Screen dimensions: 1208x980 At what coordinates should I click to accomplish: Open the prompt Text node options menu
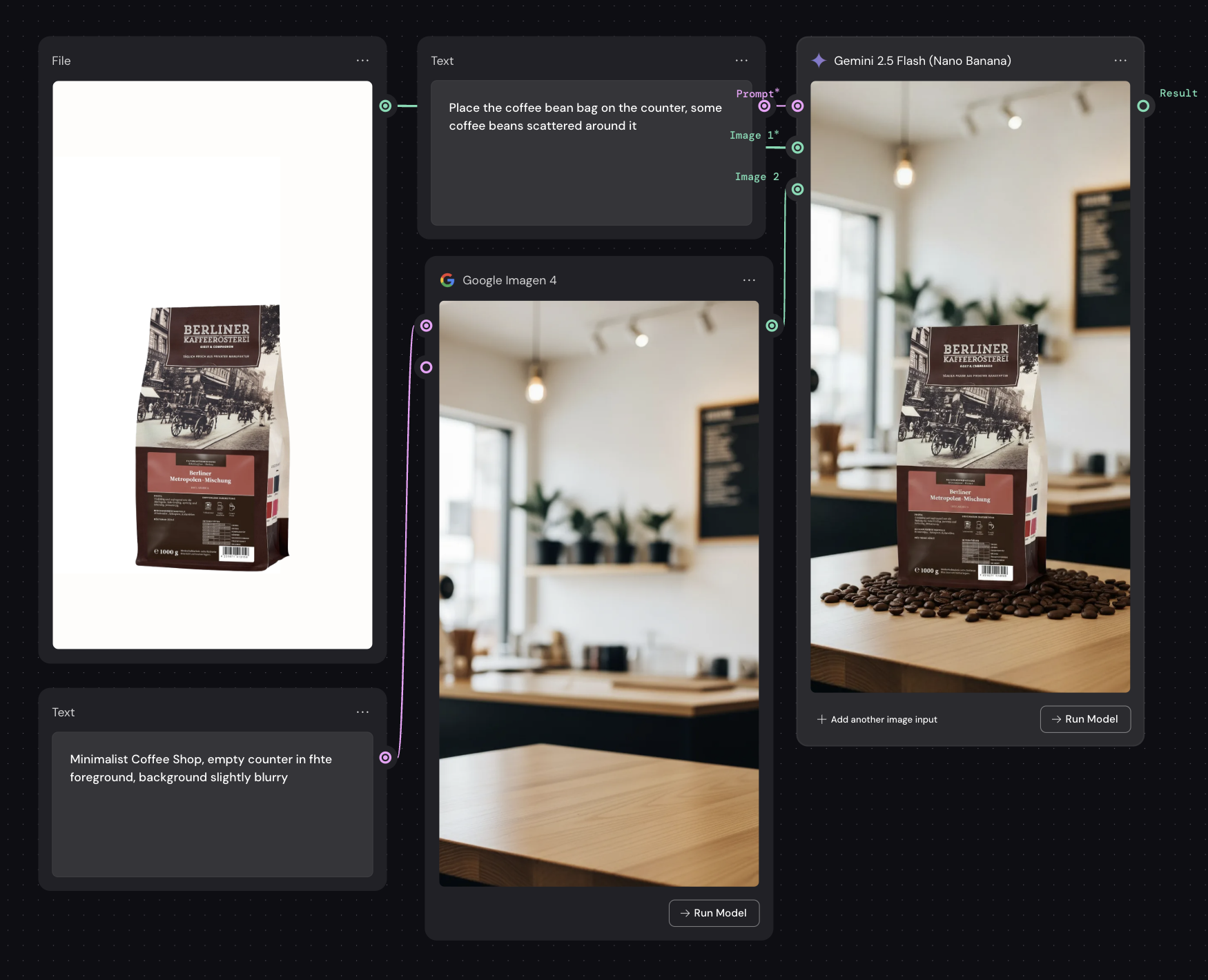pos(741,61)
